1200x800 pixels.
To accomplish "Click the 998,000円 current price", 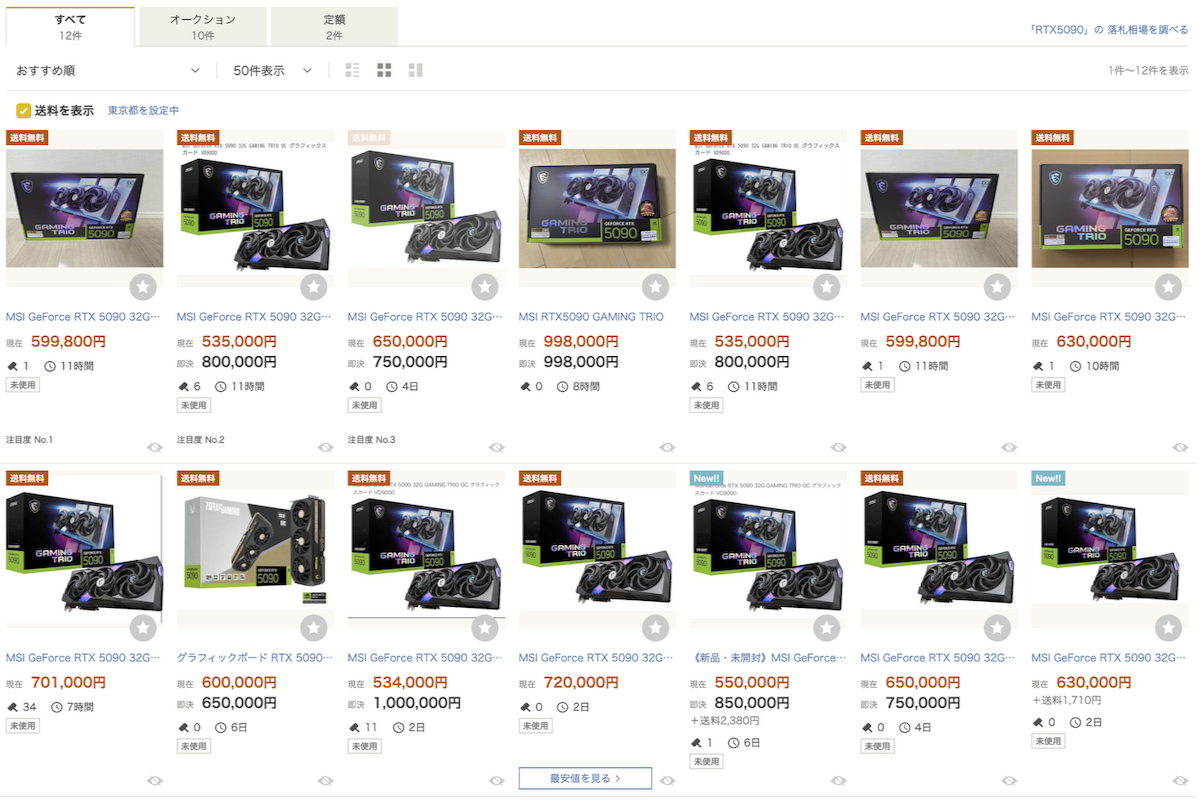I will (x=581, y=342).
